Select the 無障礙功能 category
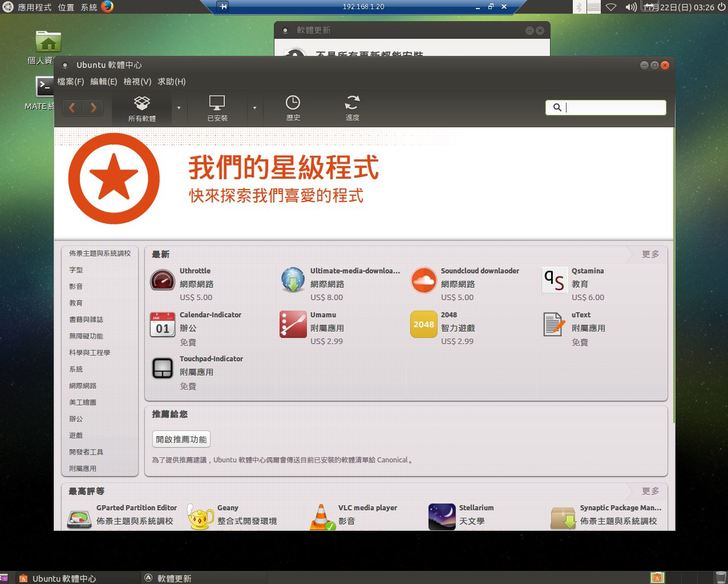 pos(86,336)
